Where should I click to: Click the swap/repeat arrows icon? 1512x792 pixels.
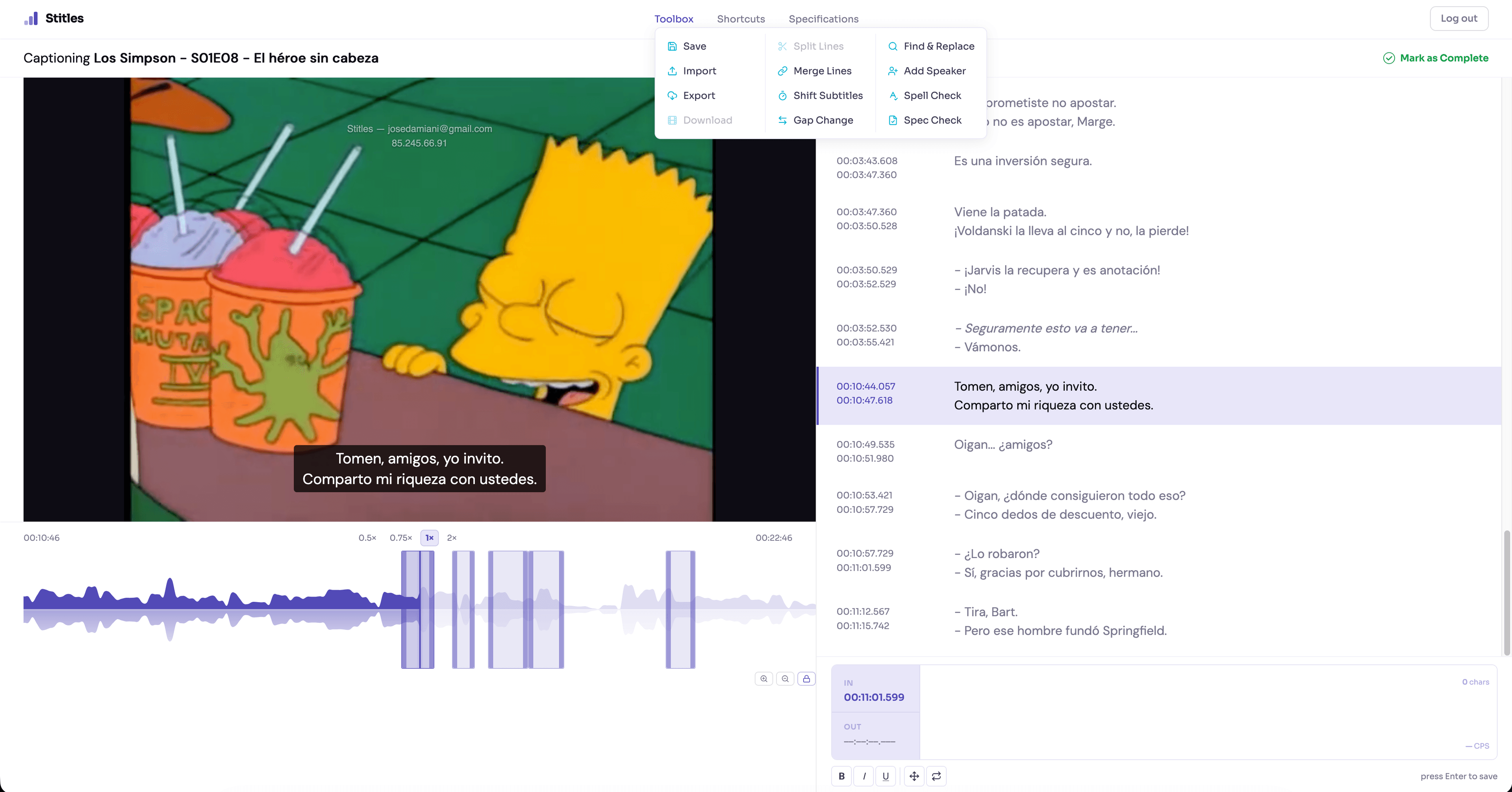pyautogui.click(x=937, y=776)
